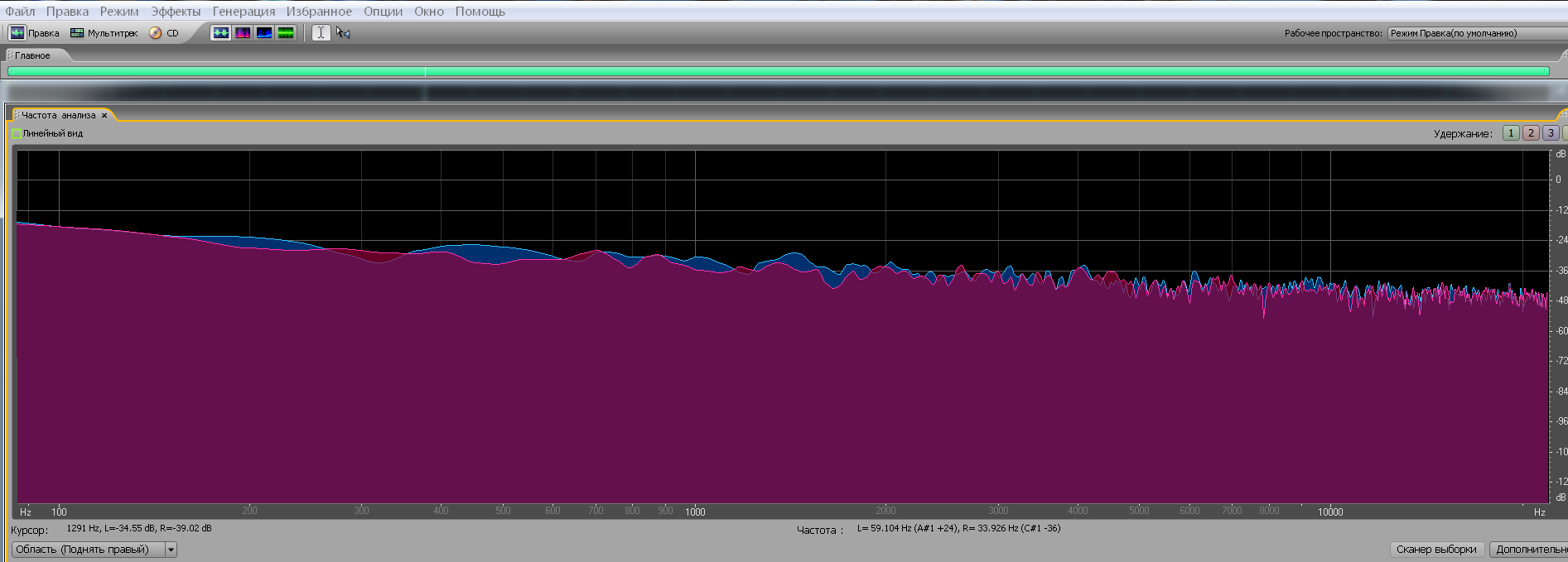
Task: Select the spectral frequency display icon
Action: 243,33
